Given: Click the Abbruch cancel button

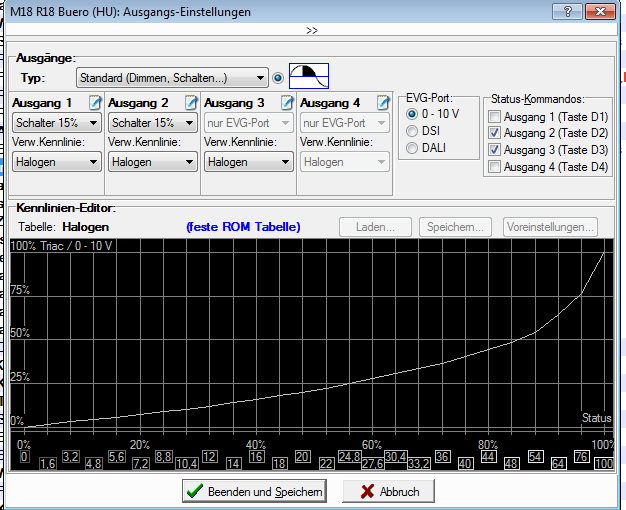Looking at the screenshot, I should [x=389, y=491].
